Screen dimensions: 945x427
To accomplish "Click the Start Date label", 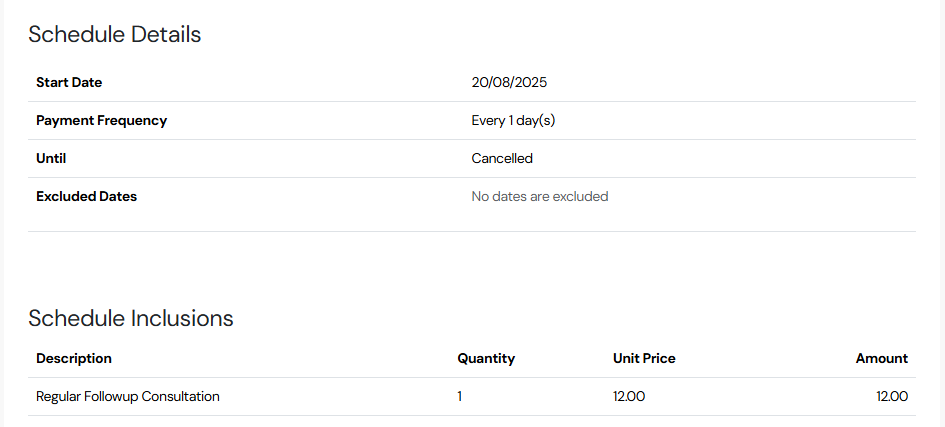I will point(69,83).
